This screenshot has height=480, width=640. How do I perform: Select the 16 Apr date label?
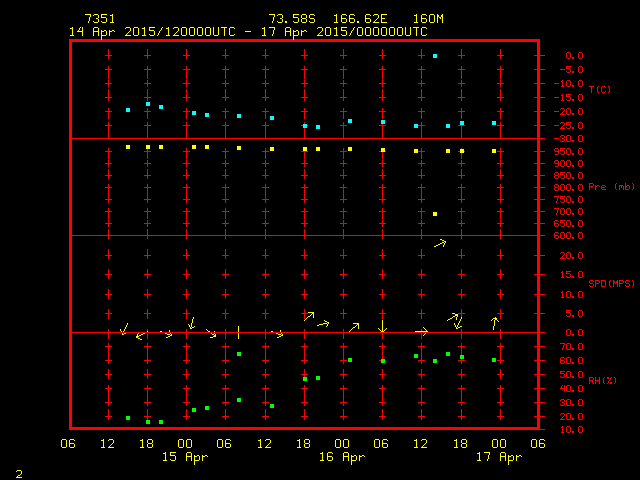(341, 457)
